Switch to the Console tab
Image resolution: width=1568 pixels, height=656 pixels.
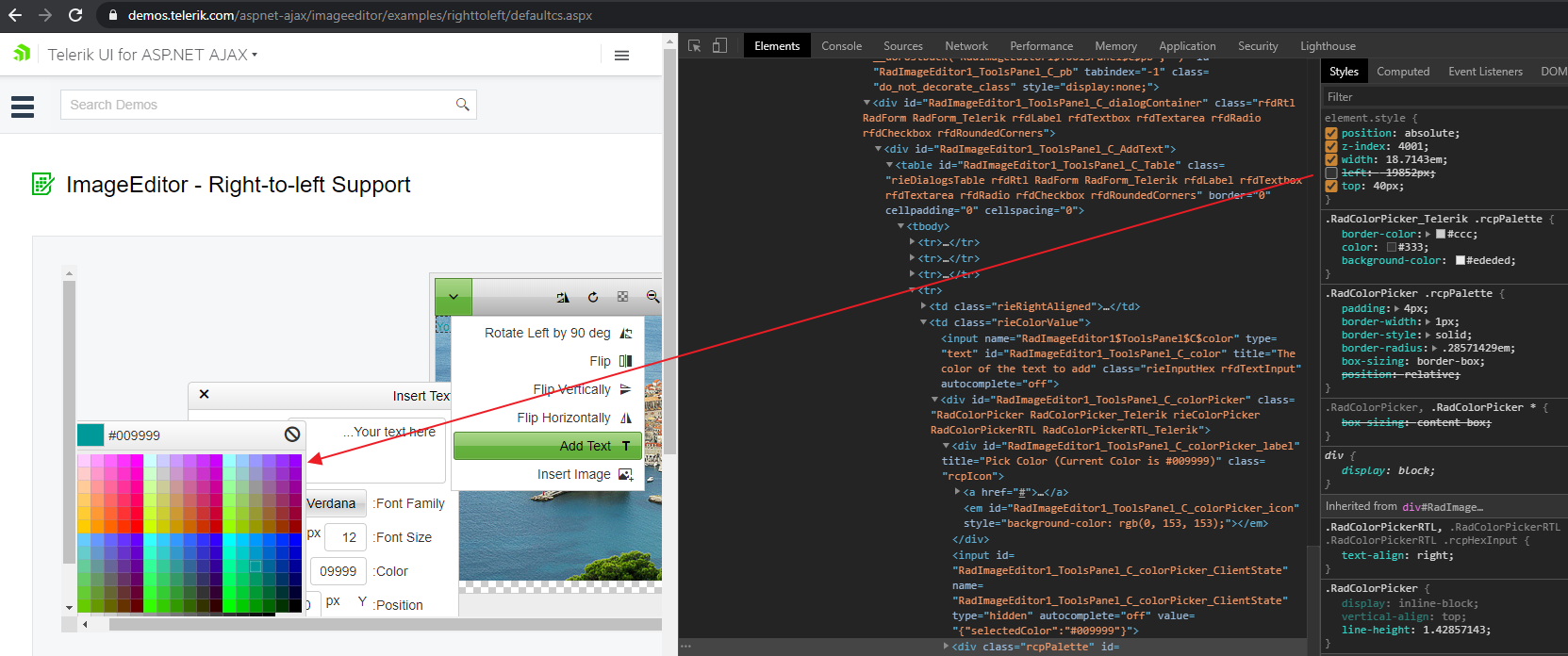click(x=841, y=45)
